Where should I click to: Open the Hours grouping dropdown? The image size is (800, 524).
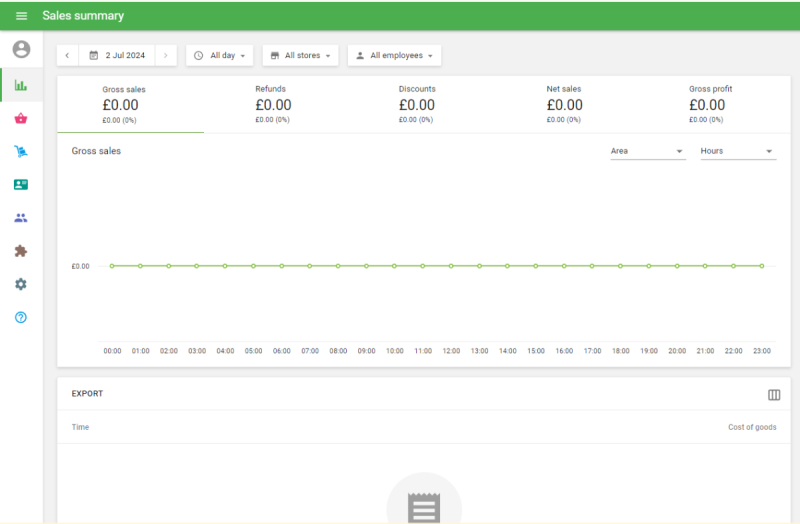tap(737, 152)
